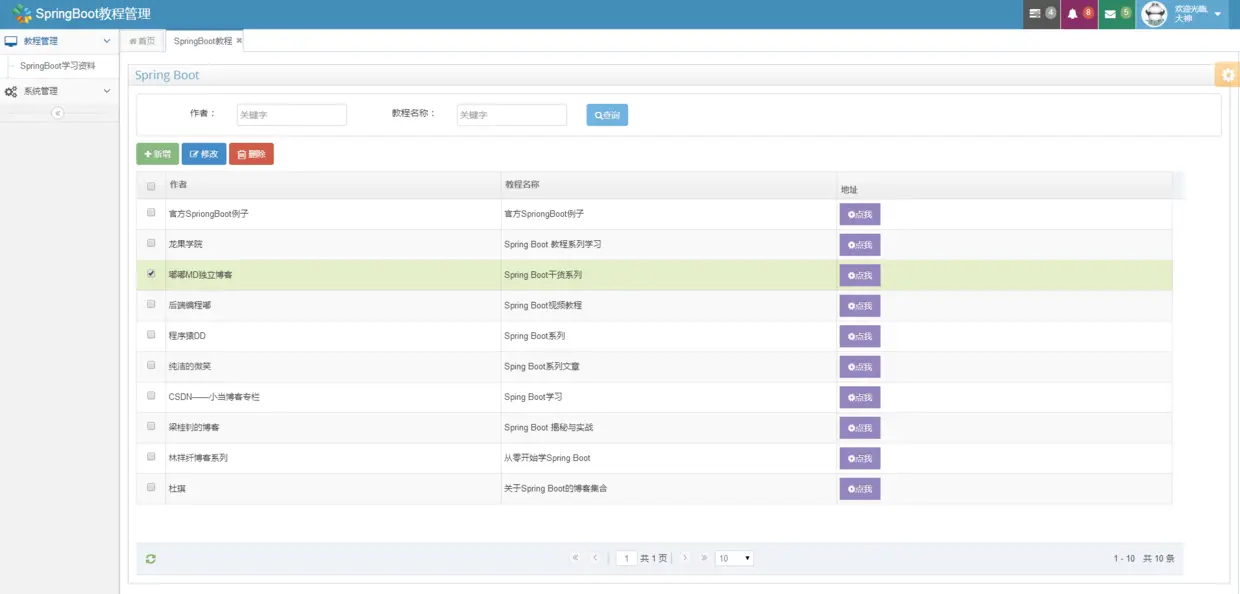Check the 龙果学院 row checkbox
1240x594 pixels.
(x=151, y=243)
